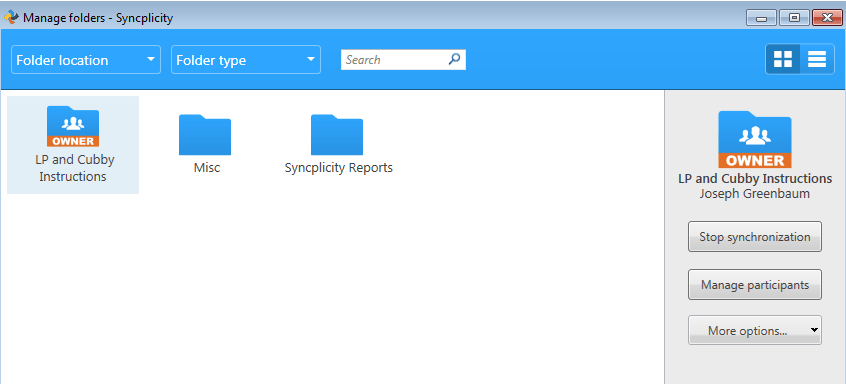Click the 'Misc' folder name
The height and width of the screenshot is (384, 846).
[x=207, y=168]
